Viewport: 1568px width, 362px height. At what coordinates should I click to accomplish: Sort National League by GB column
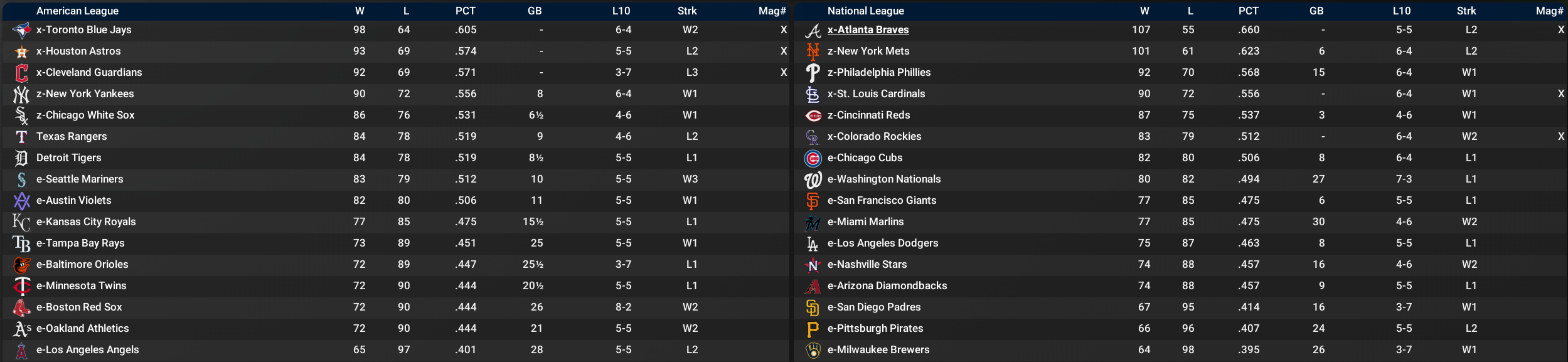click(1316, 11)
